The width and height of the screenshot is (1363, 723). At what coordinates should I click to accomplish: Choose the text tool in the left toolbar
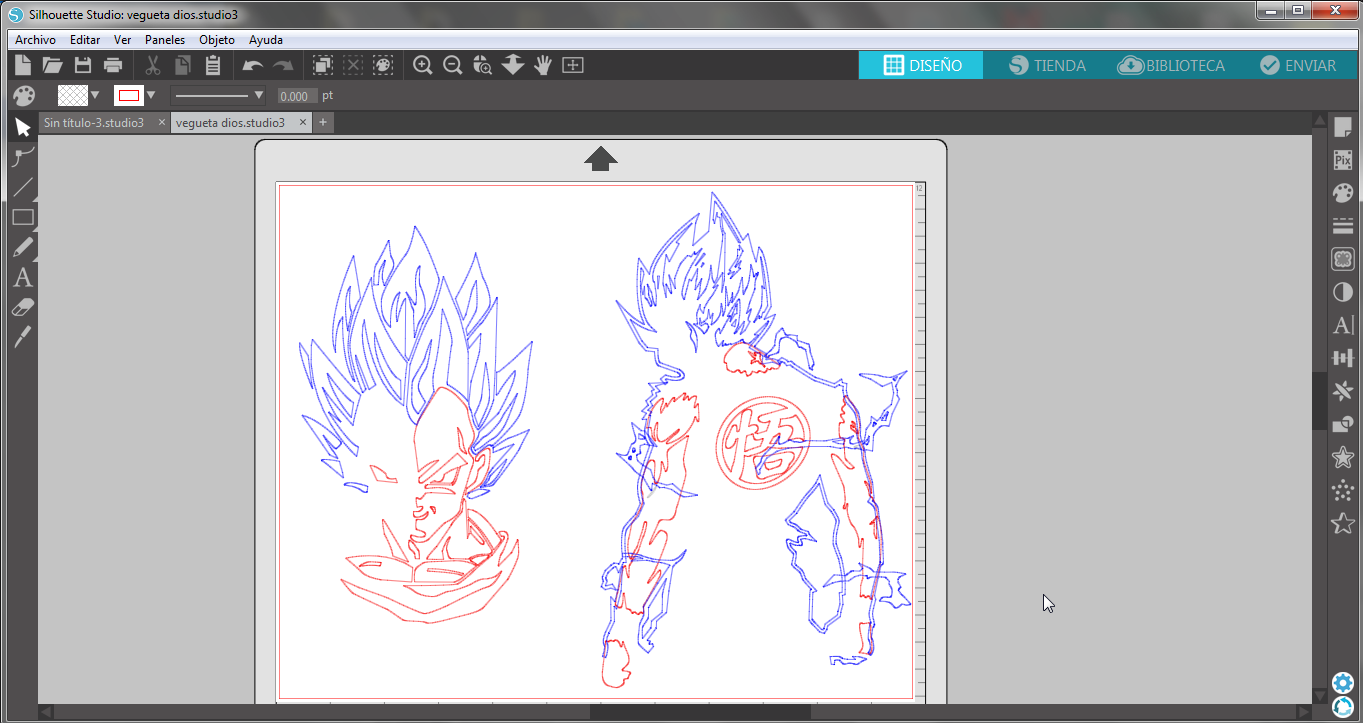22,277
